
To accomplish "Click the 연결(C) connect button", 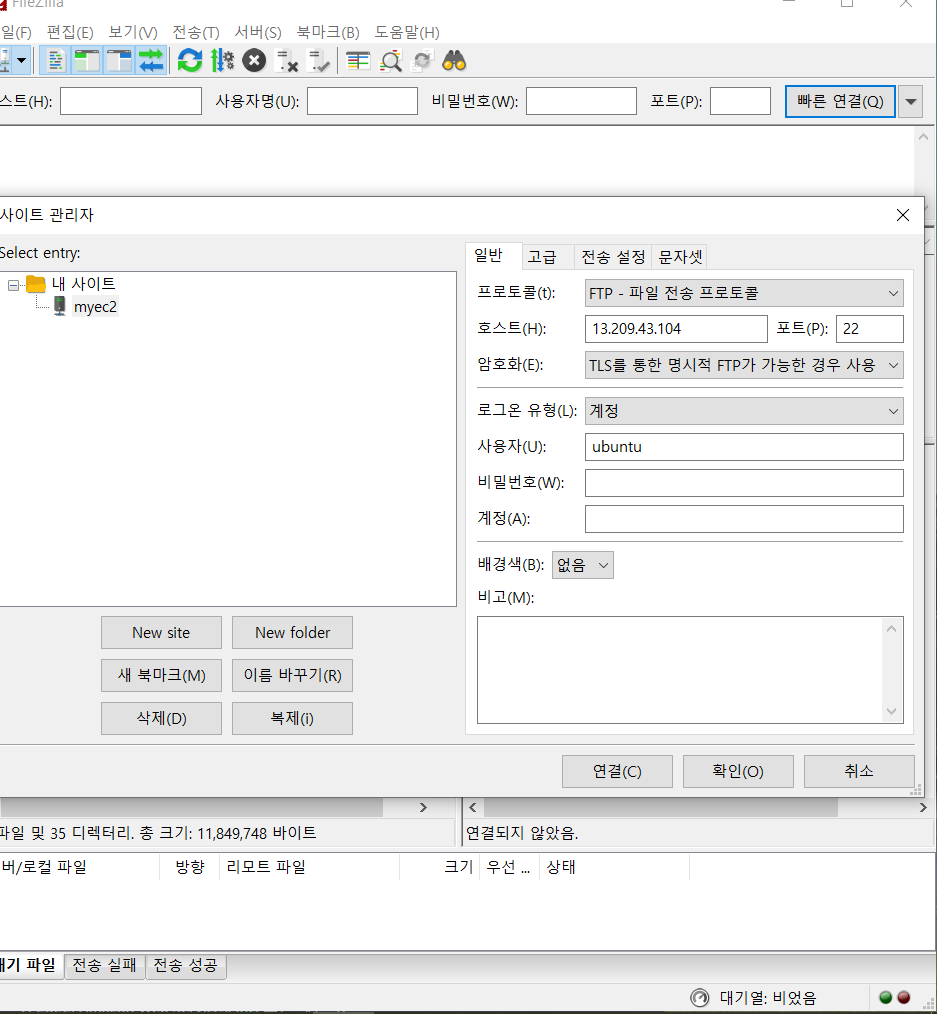I will (617, 771).
